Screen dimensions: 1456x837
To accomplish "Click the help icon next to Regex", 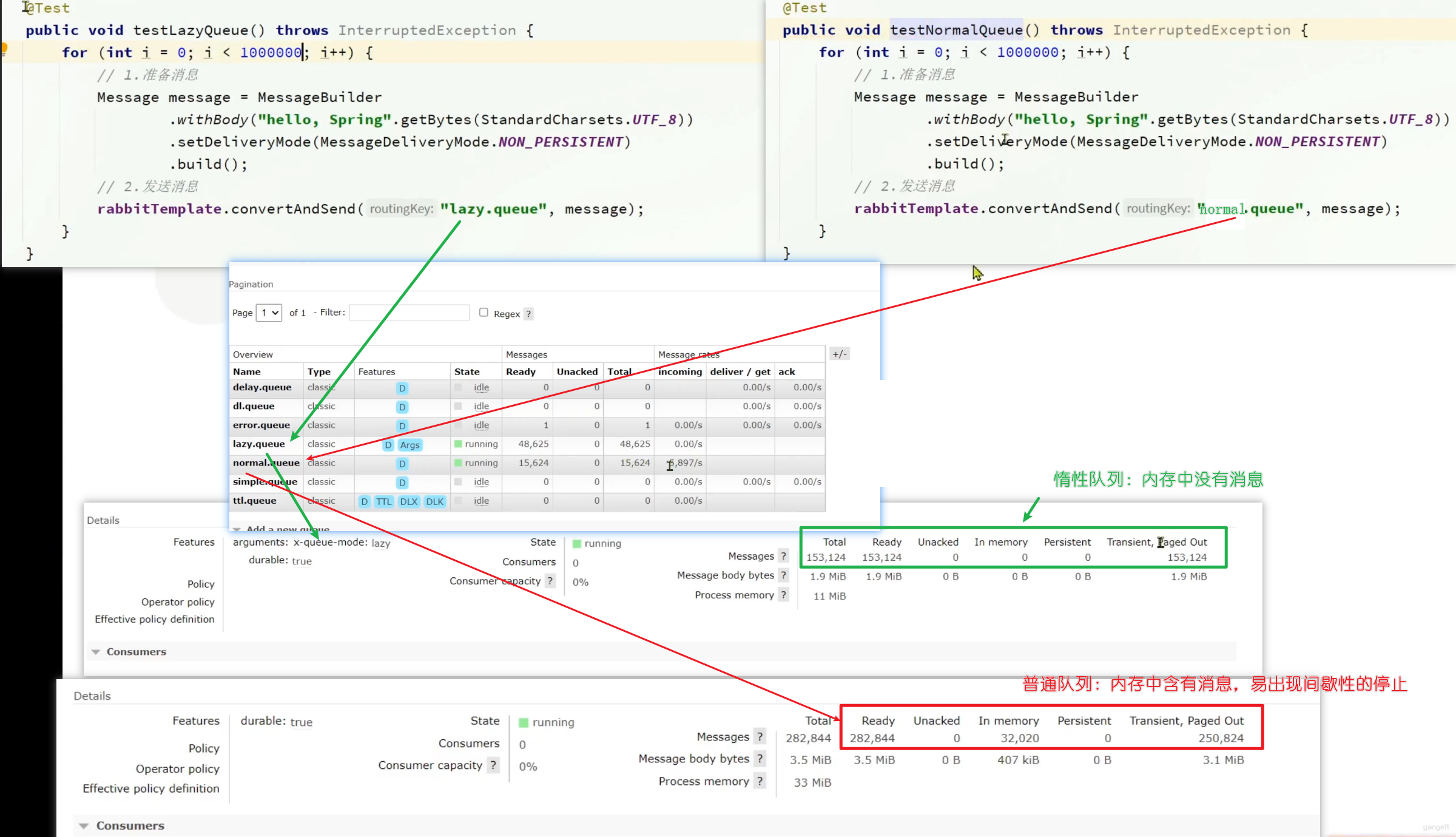I will (x=528, y=314).
